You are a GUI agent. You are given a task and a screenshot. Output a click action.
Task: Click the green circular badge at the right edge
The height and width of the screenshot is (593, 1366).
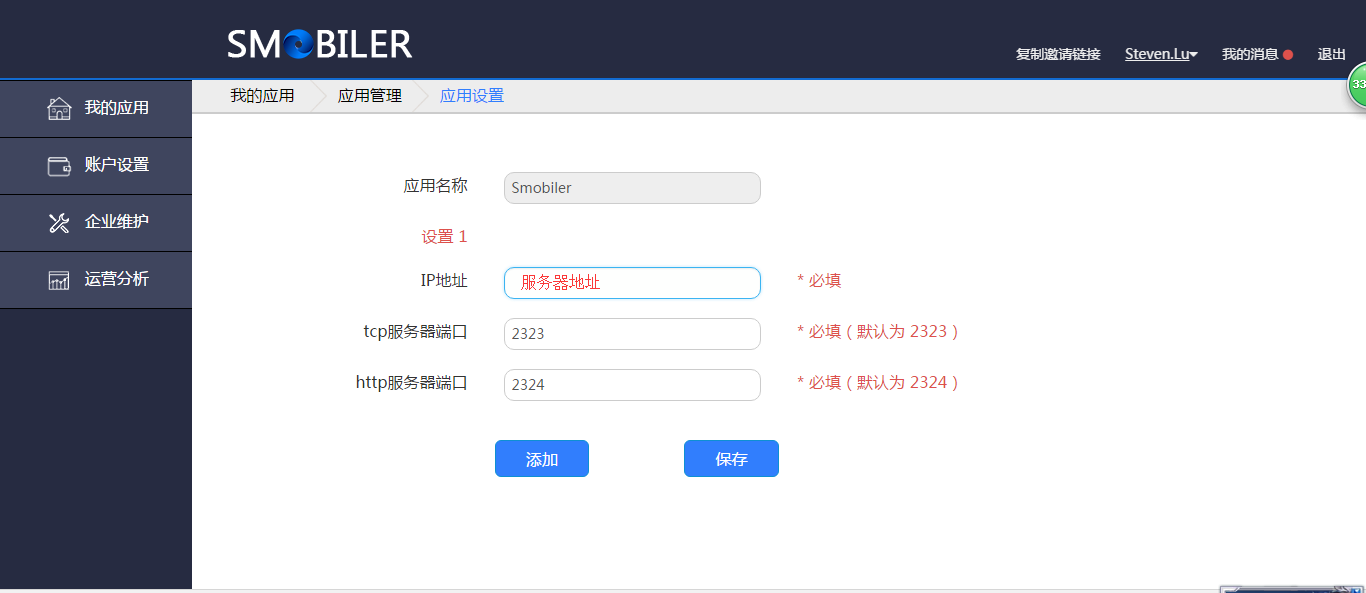click(1358, 85)
